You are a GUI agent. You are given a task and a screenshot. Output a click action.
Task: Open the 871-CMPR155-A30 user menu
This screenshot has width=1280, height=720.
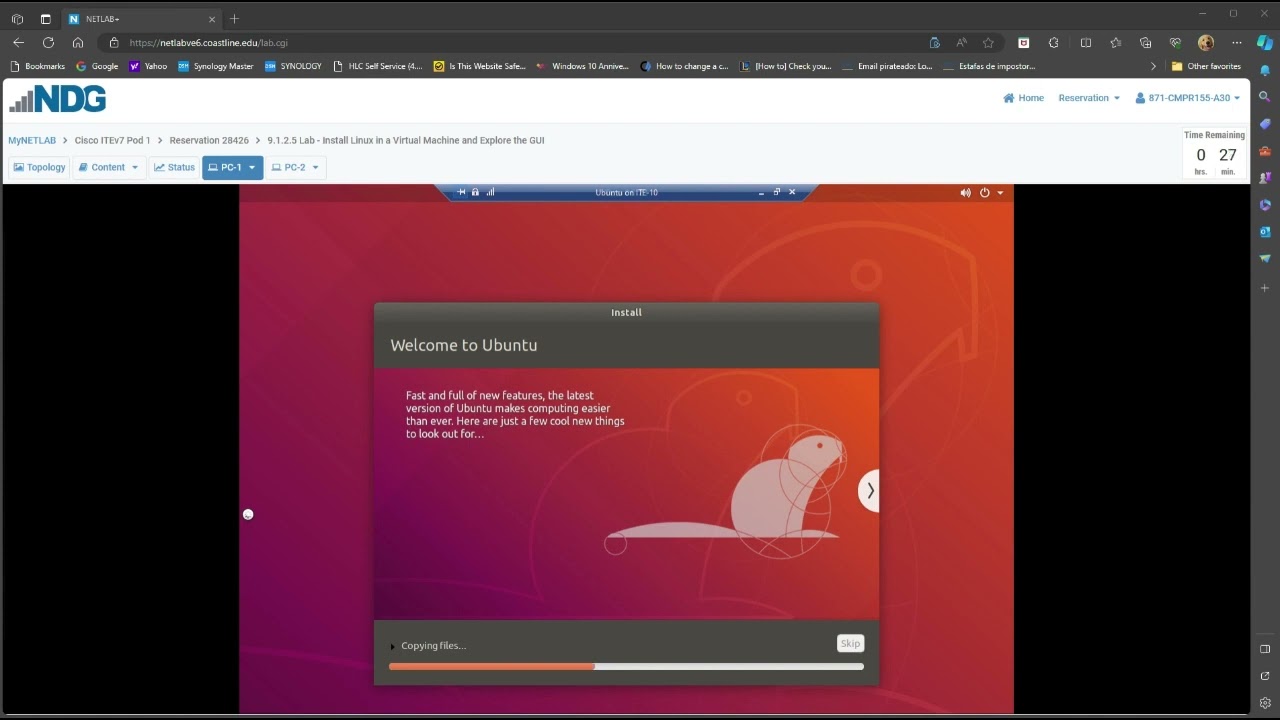(1187, 98)
